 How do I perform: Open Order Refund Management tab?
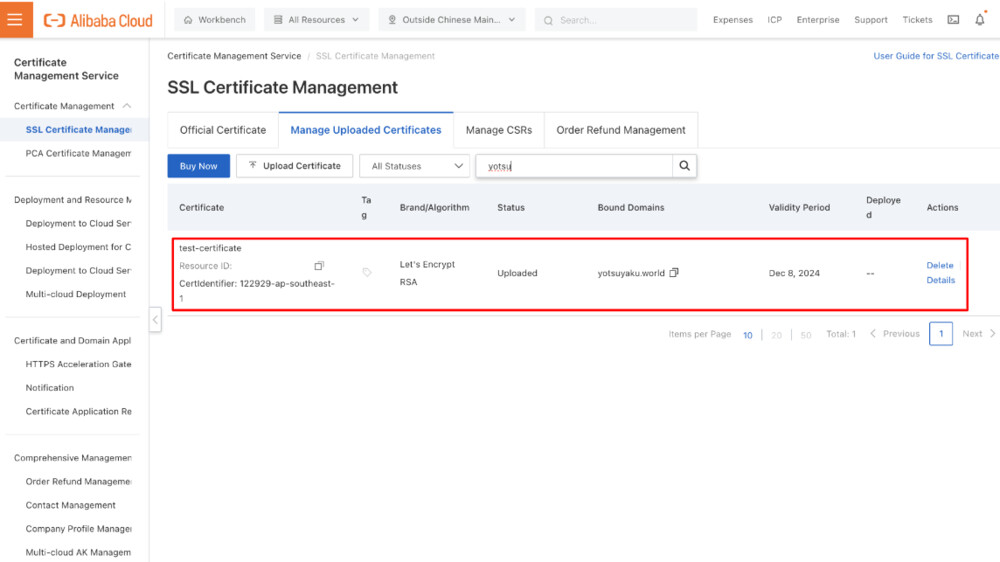[621, 130]
